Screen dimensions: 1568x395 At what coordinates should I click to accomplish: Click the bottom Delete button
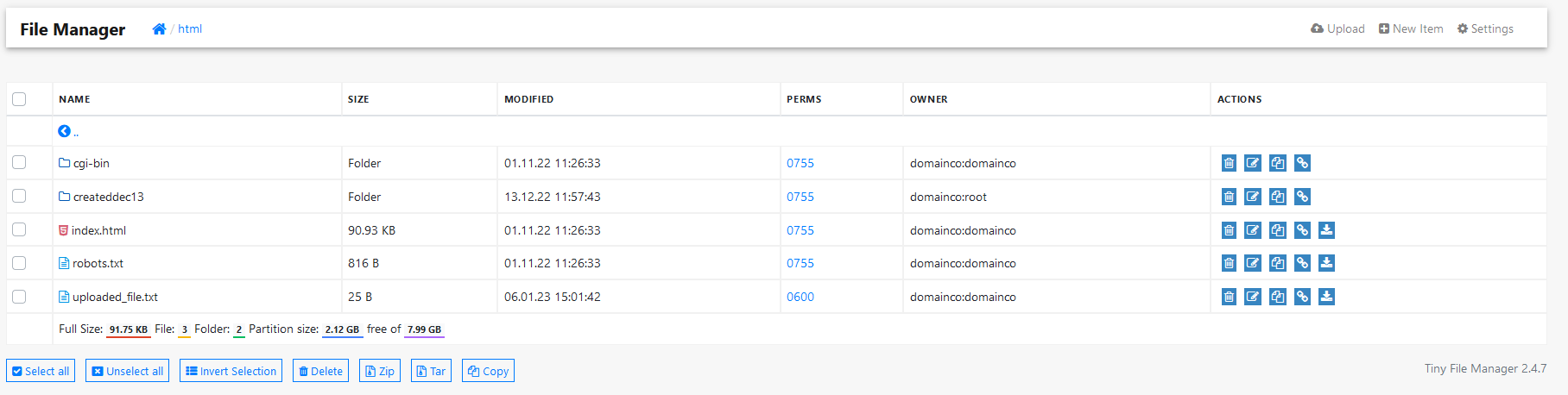(x=320, y=371)
